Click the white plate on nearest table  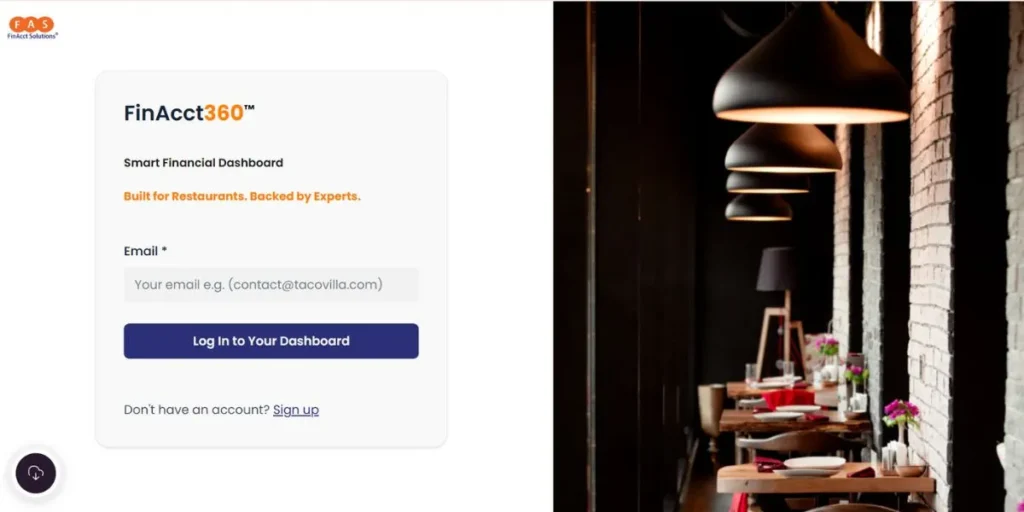(814, 463)
